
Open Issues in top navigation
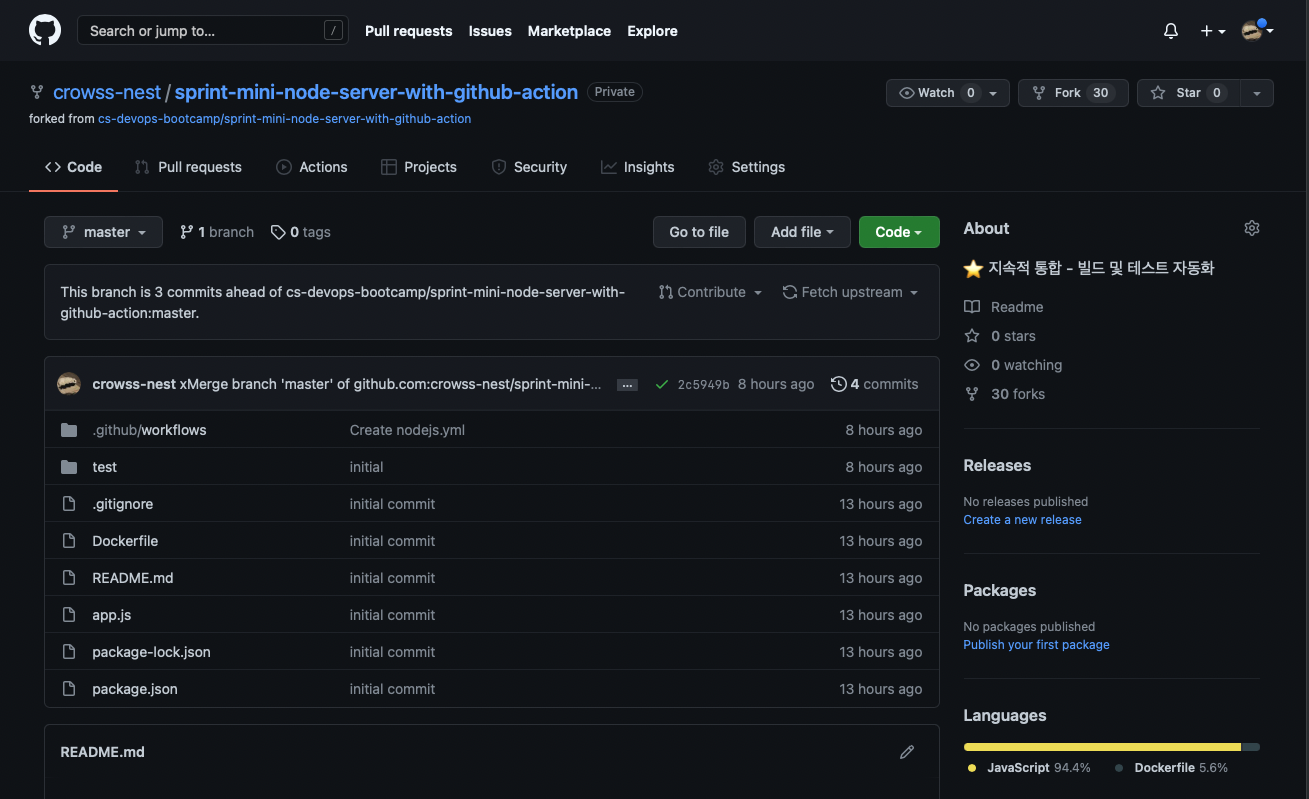pos(490,31)
